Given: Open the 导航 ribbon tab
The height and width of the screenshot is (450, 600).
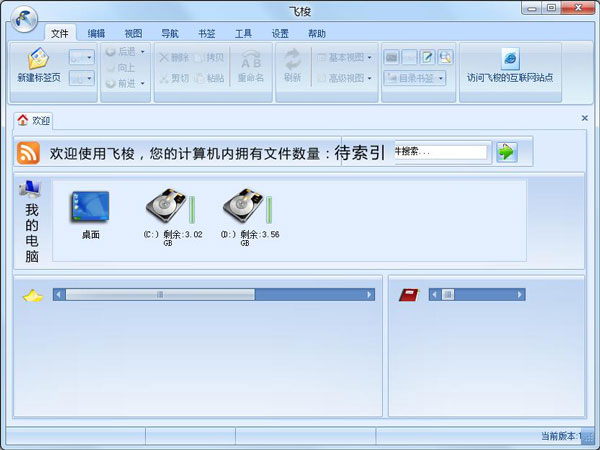Looking at the screenshot, I should click(x=170, y=34).
